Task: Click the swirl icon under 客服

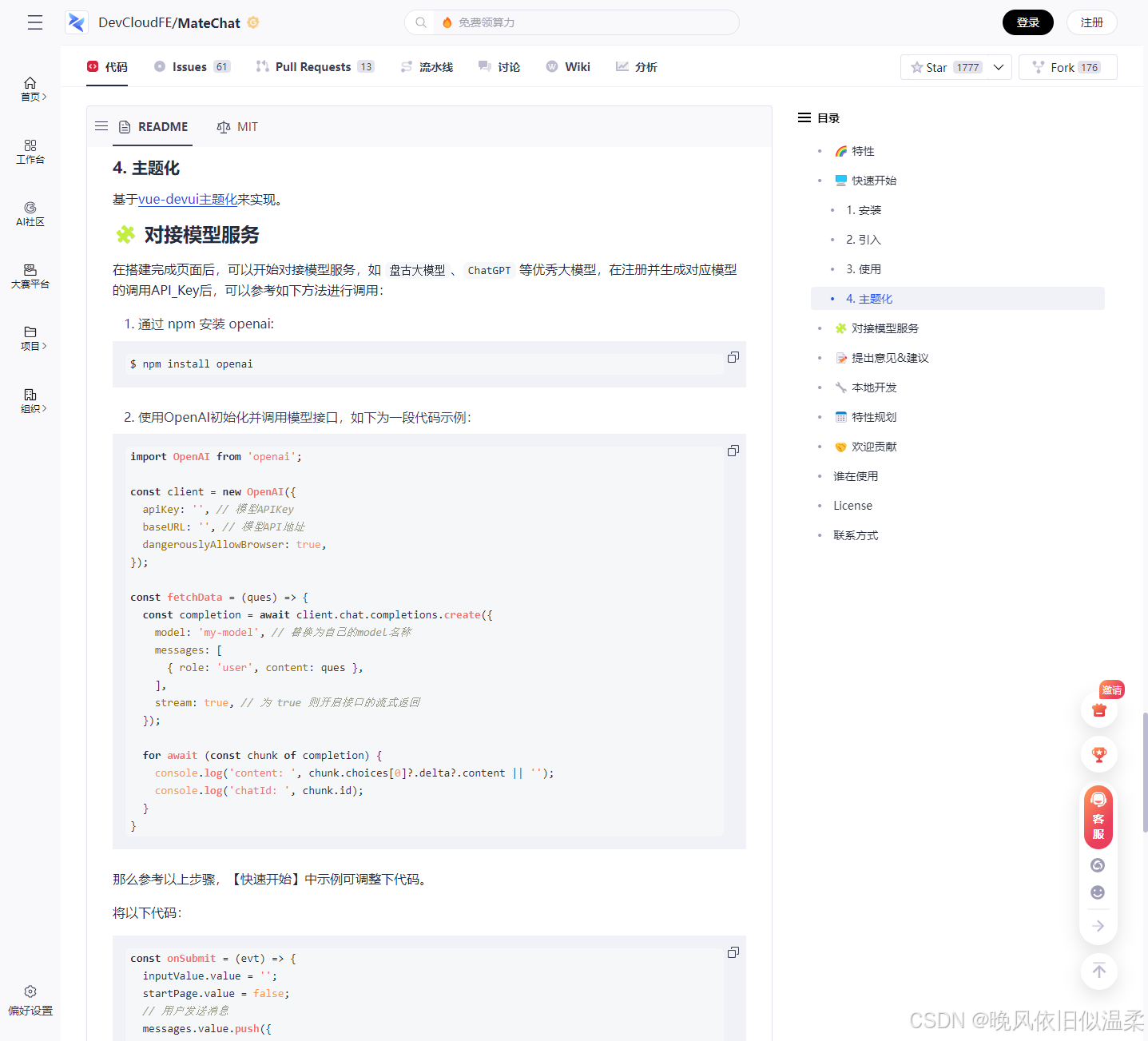Action: pyautogui.click(x=1098, y=865)
